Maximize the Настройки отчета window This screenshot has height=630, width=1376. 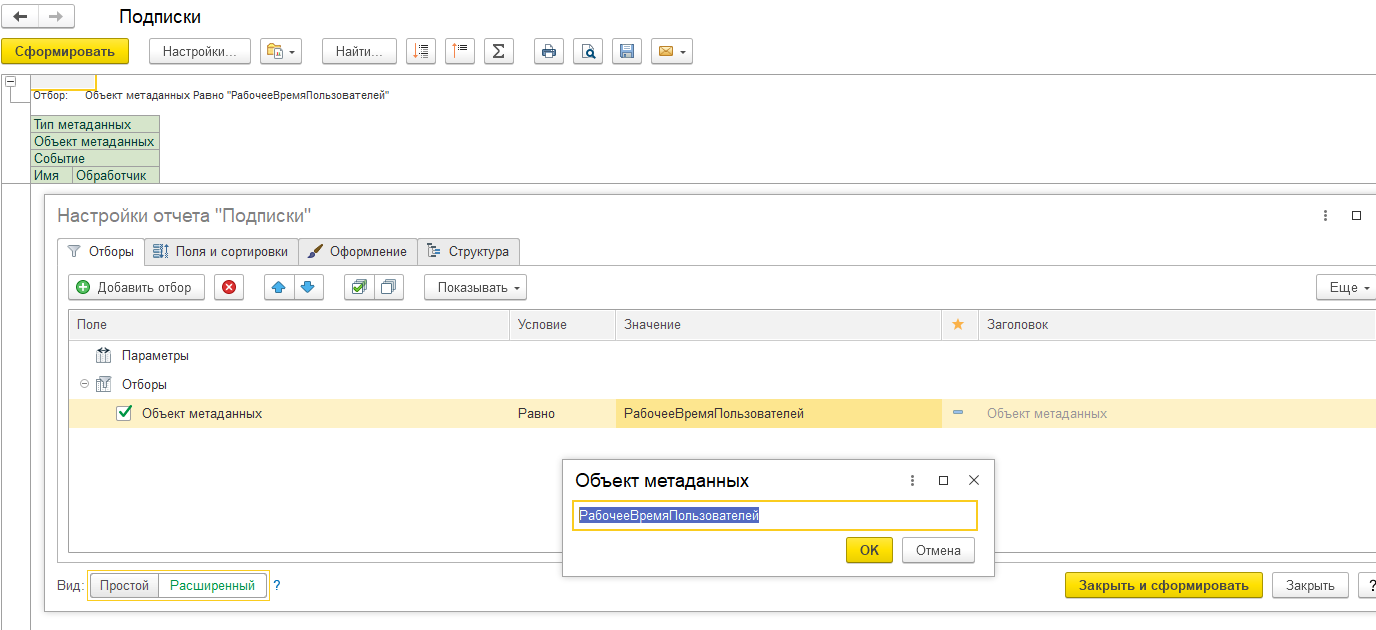coord(1357,215)
